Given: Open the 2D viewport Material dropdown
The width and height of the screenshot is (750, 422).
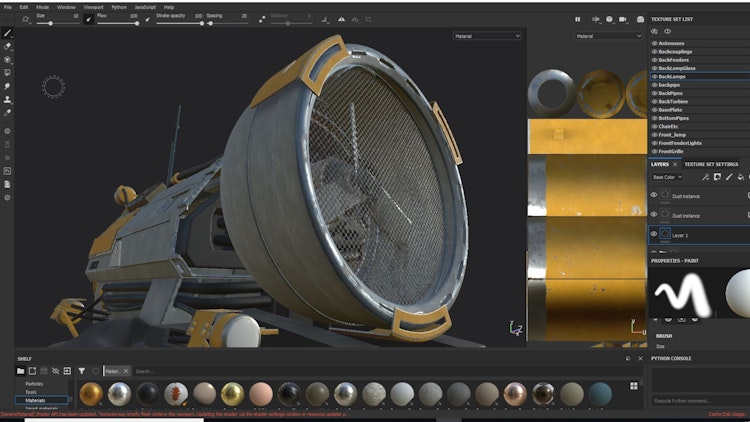Looking at the screenshot, I should click(x=609, y=36).
